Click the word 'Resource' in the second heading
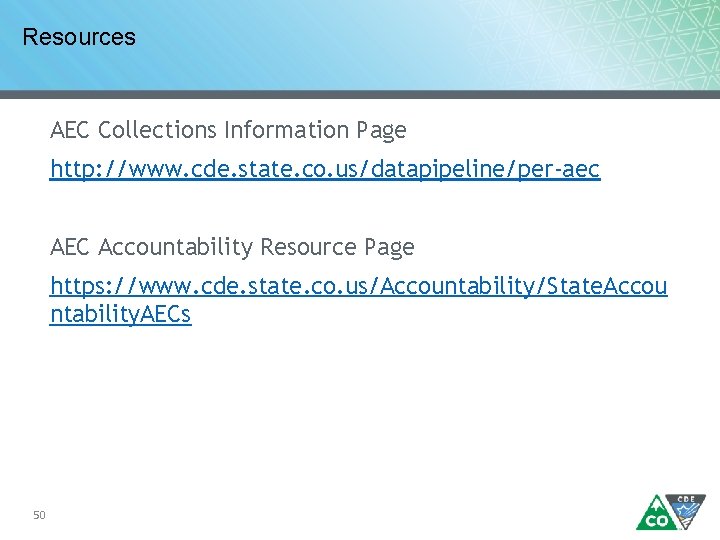Image resolution: width=720 pixels, height=540 pixels. [x=309, y=247]
